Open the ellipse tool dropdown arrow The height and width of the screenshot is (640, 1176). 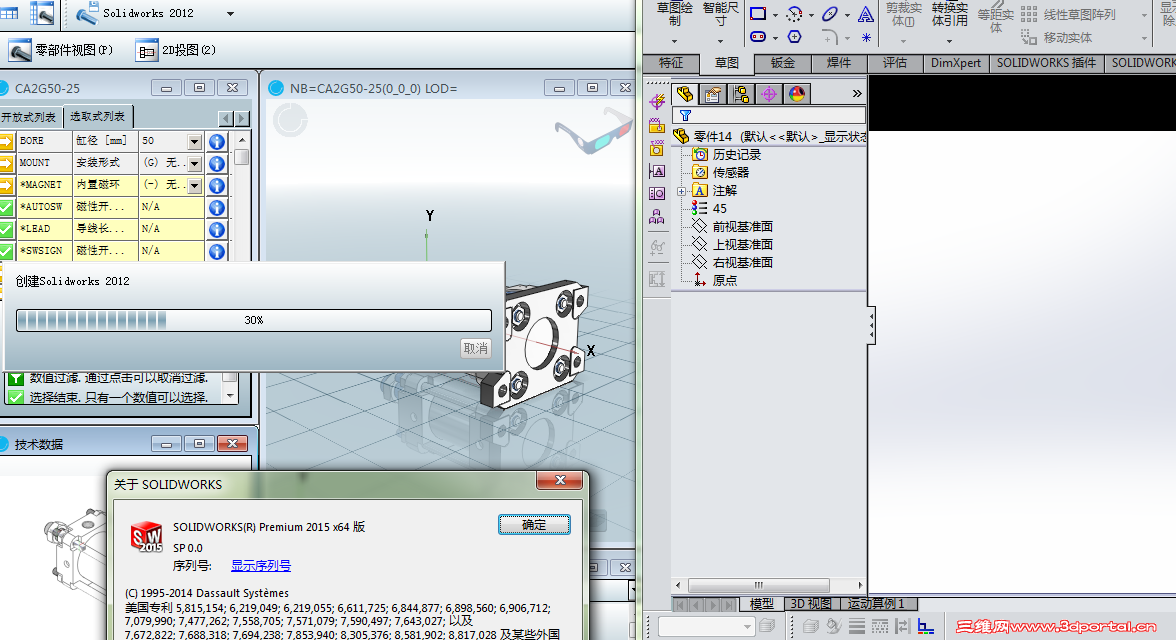pyautogui.click(x=848, y=14)
